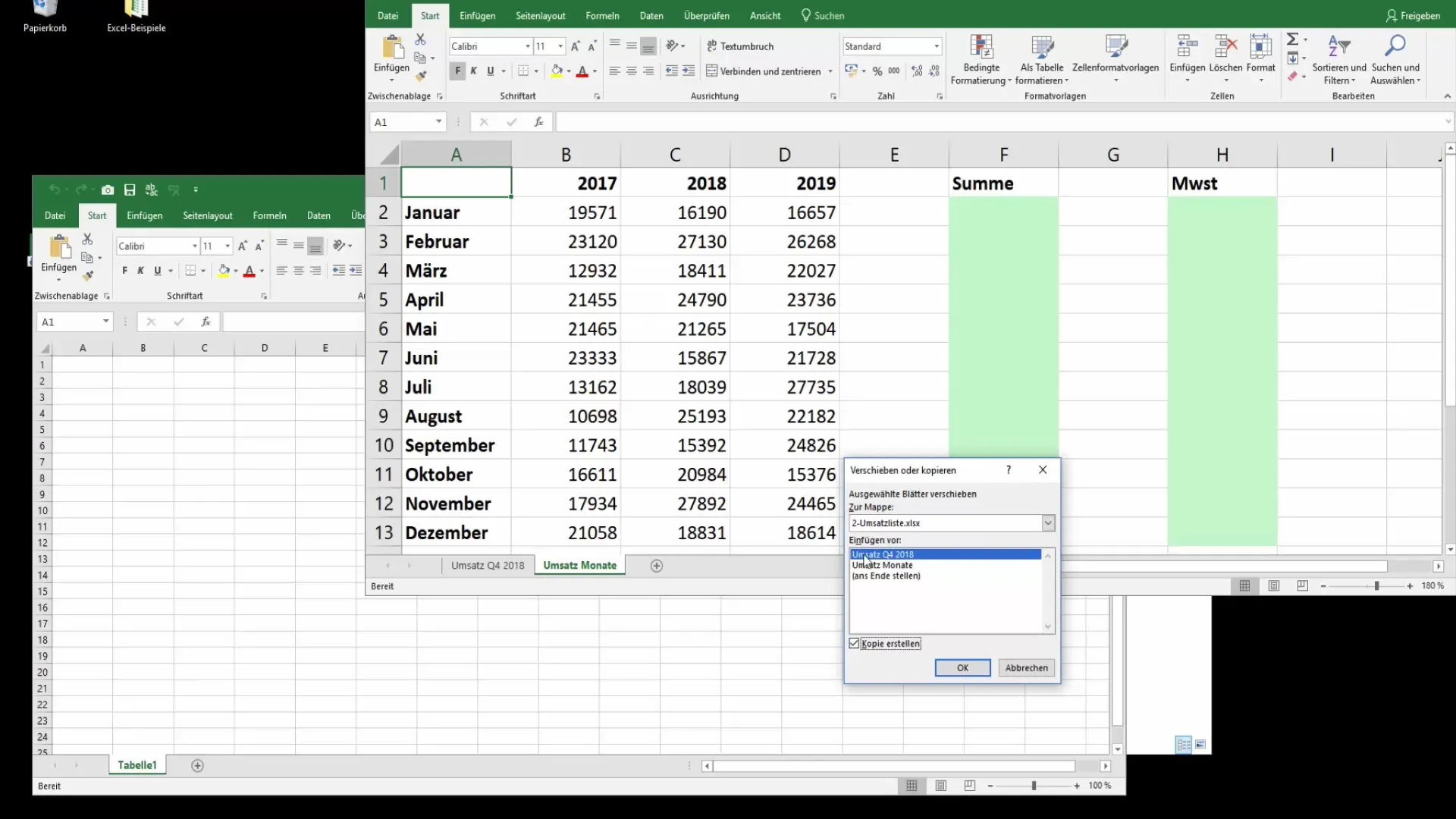Open Standard number format dropdown
The height and width of the screenshot is (819, 1456).
(x=937, y=46)
